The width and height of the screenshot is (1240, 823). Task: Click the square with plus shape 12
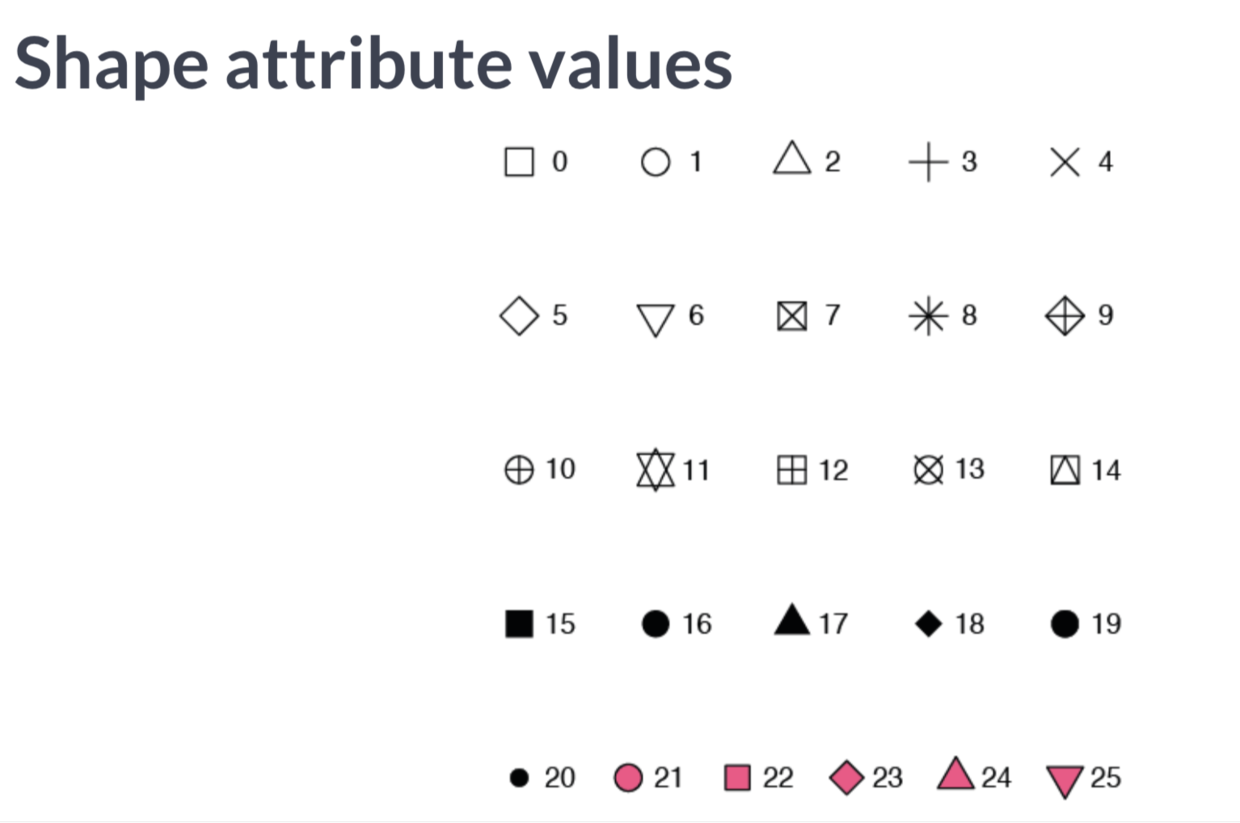pyautogui.click(x=792, y=470)
